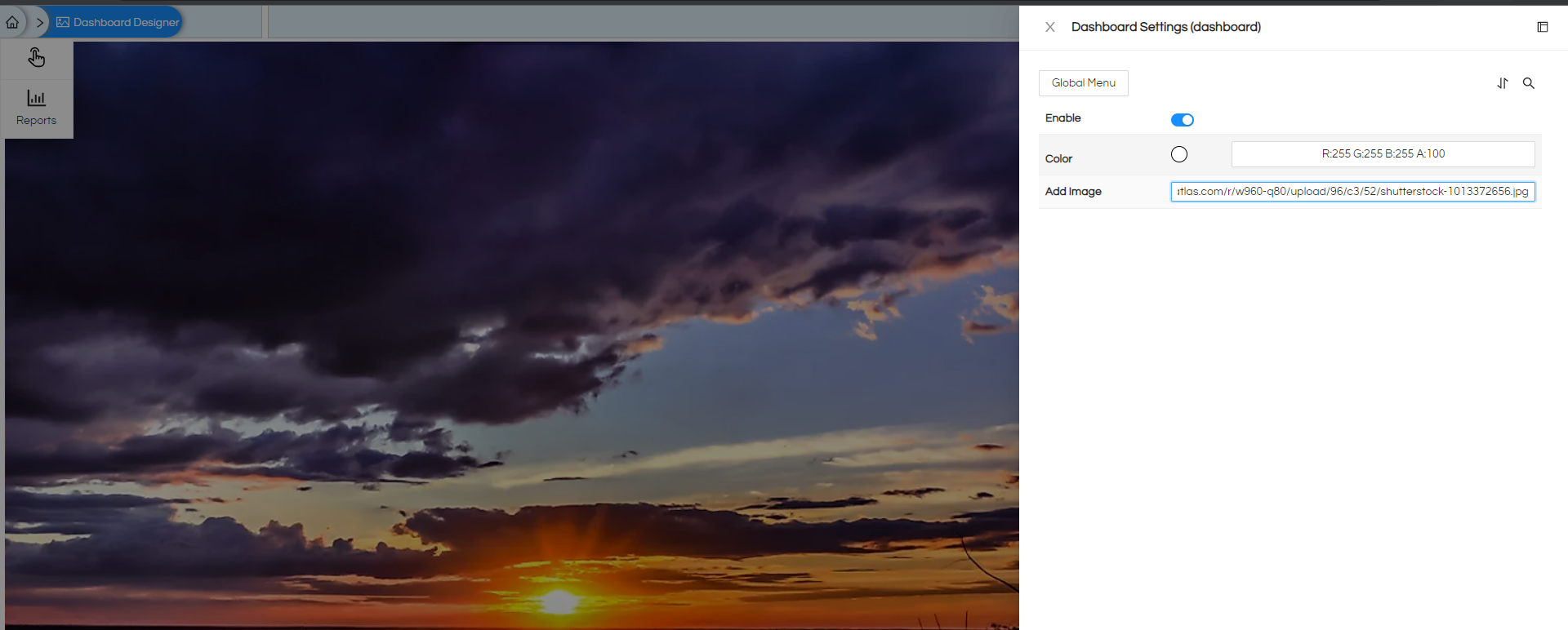Viewport: 1568px width, 630px height.
Task: Toggle the panel dock layout icon
Action: point(1543,27)
